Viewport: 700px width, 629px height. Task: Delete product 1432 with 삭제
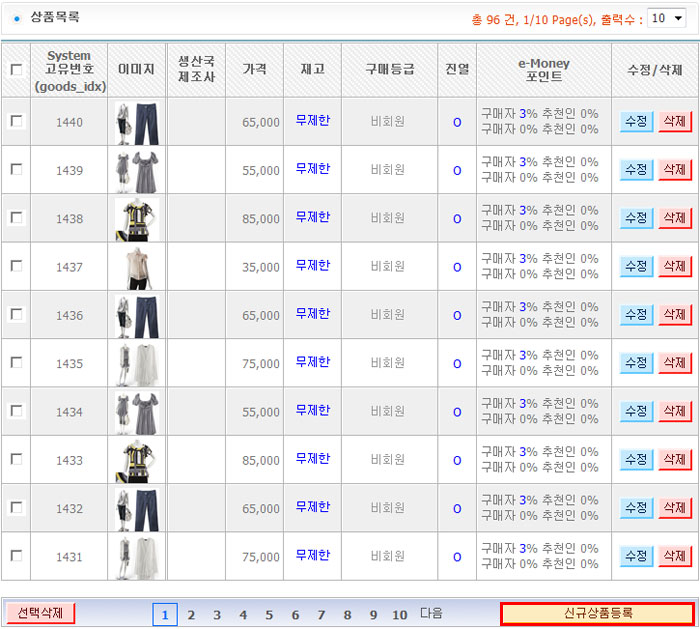675,508
